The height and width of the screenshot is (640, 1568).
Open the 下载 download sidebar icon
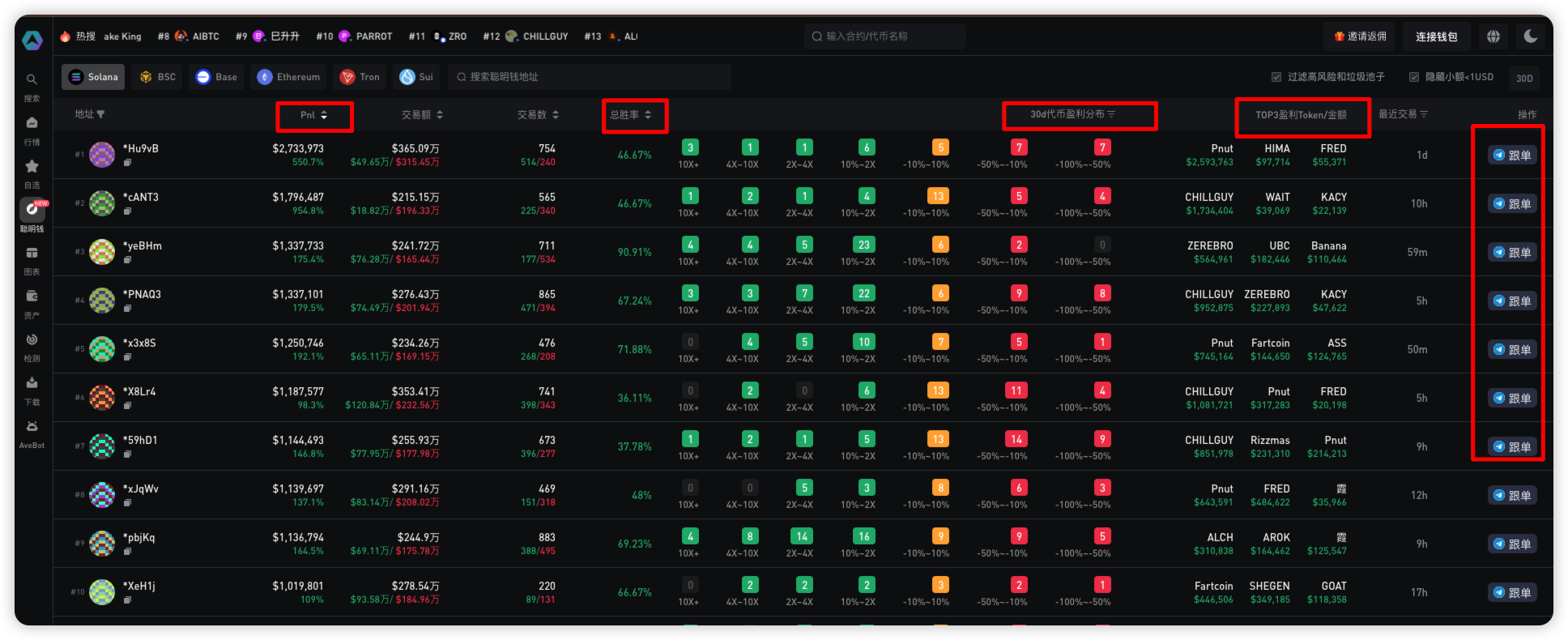pos(32,383)
